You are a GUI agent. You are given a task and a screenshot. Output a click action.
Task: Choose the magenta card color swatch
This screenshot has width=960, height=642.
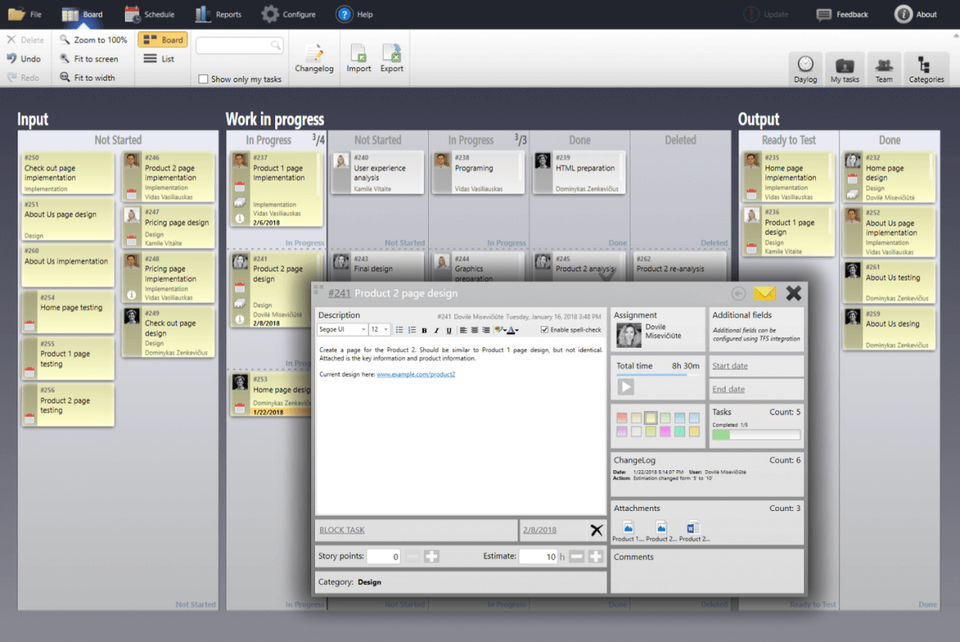[x=665, y=431]
